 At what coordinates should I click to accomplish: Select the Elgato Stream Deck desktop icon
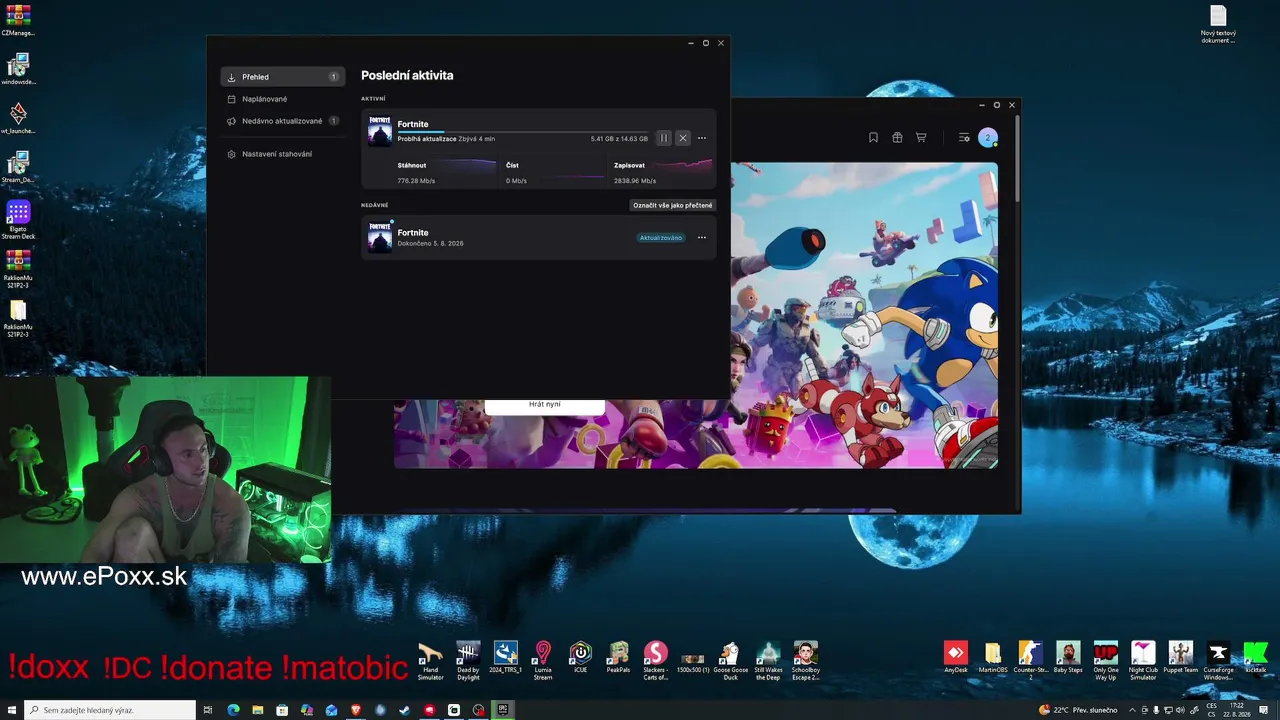[x=18, y=220]
